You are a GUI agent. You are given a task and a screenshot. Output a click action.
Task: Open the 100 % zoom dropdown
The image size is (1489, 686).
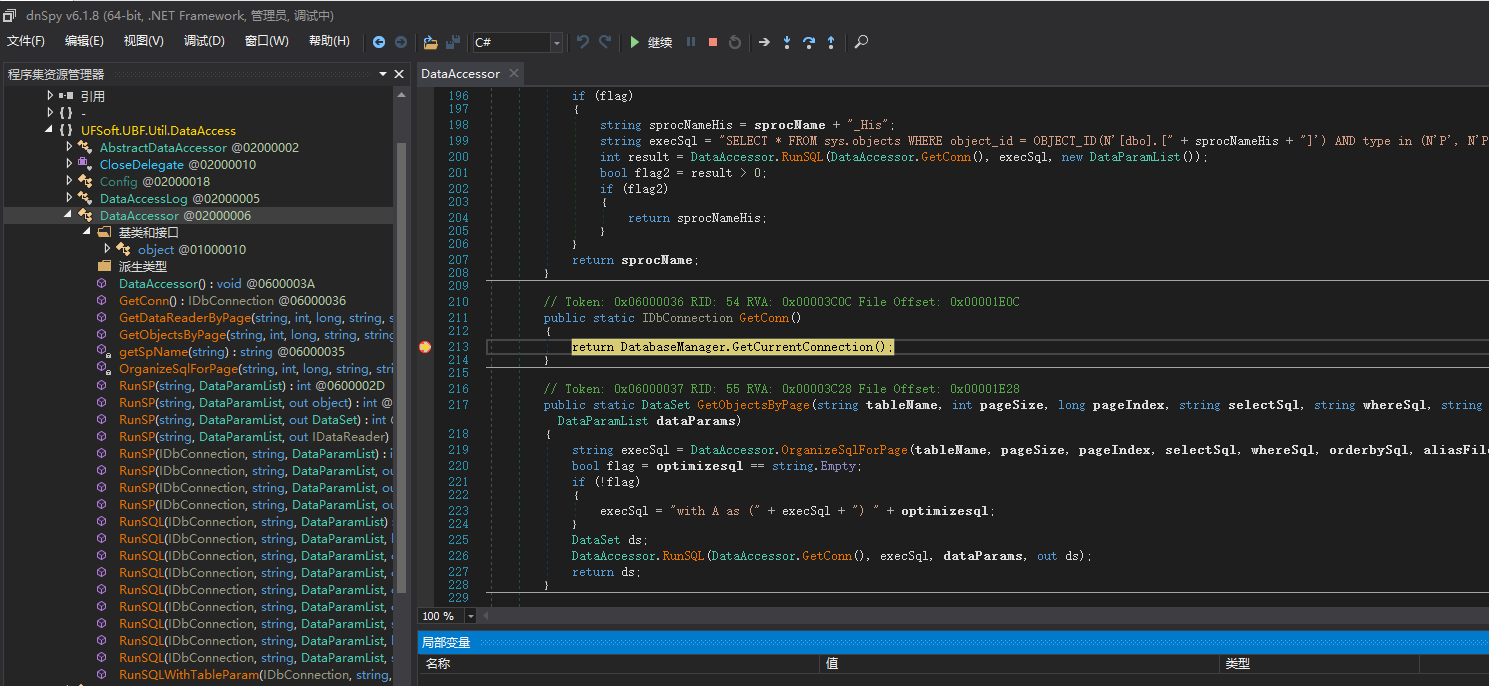(x=470, y=616)
